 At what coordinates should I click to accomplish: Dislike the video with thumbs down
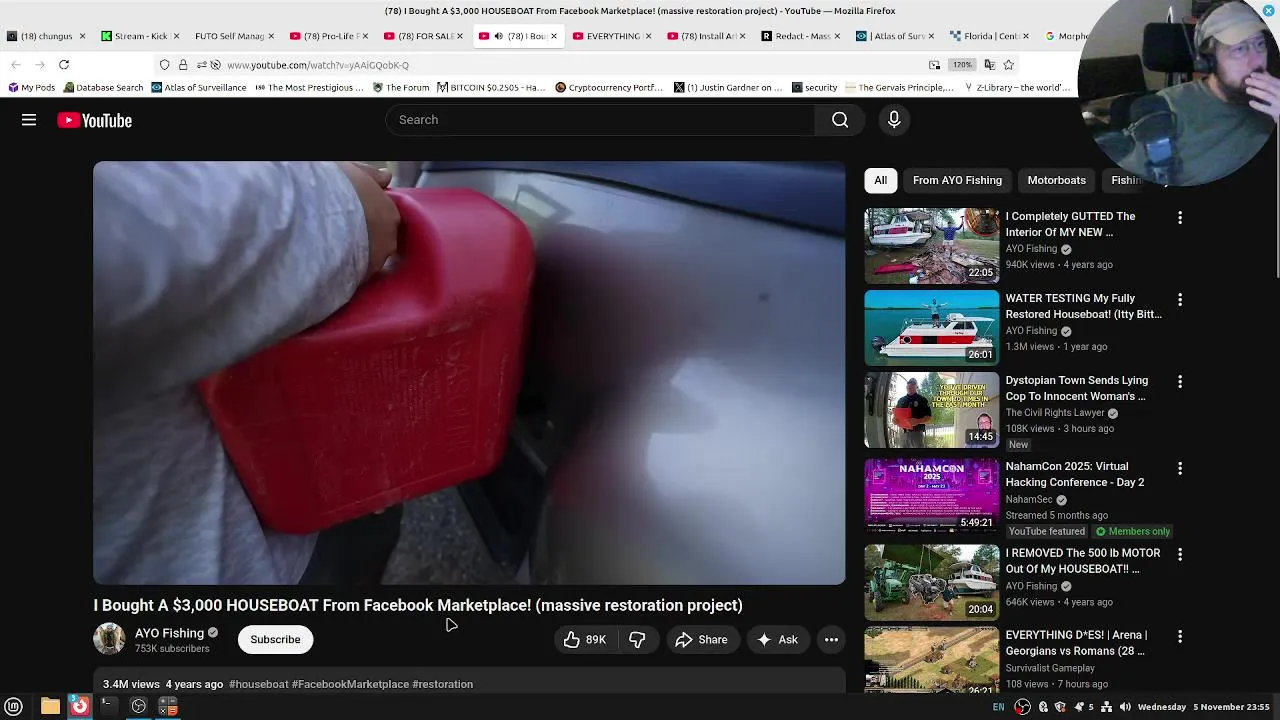637,640
